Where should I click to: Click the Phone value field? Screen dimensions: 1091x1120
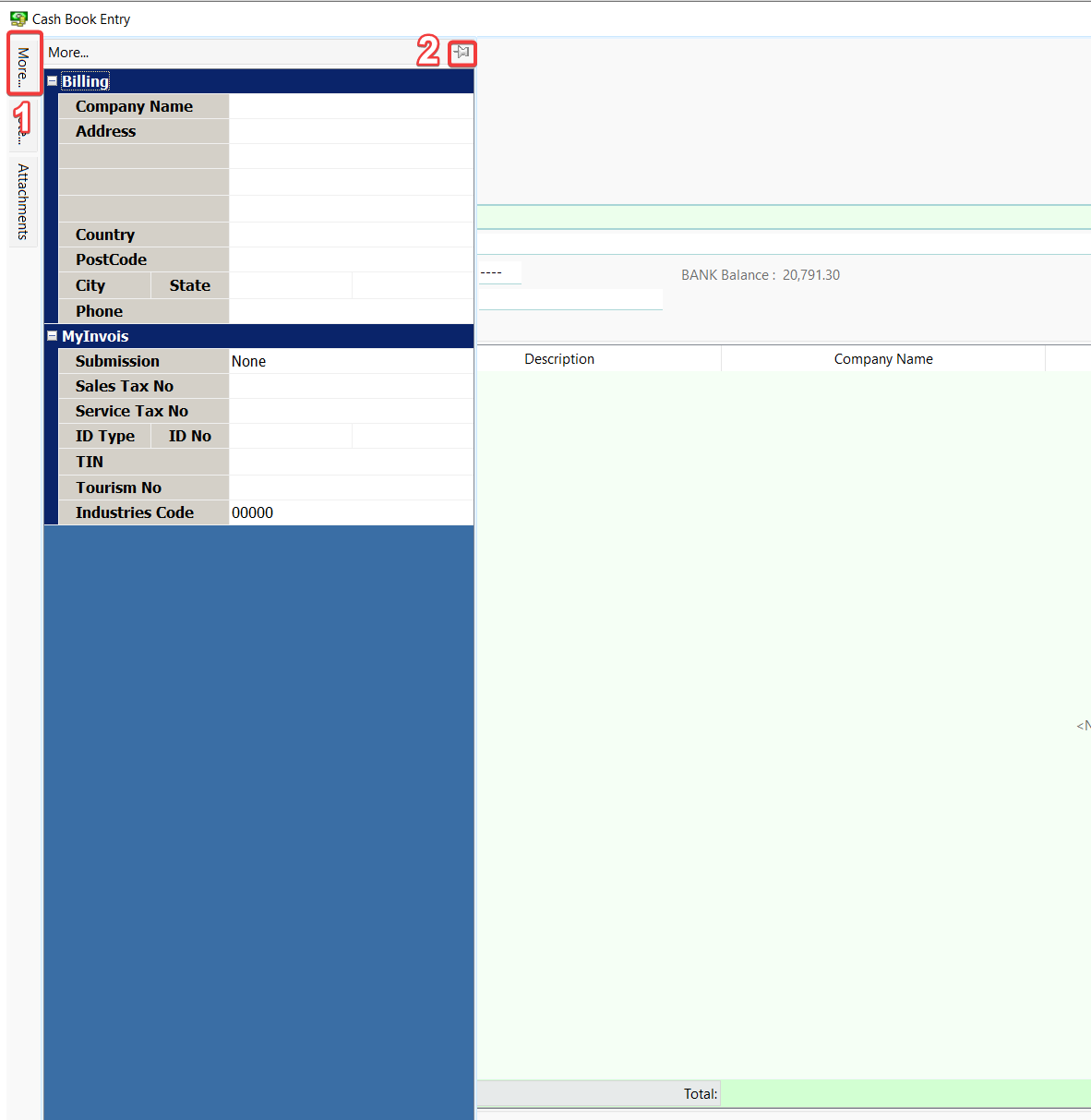point(351,311)
